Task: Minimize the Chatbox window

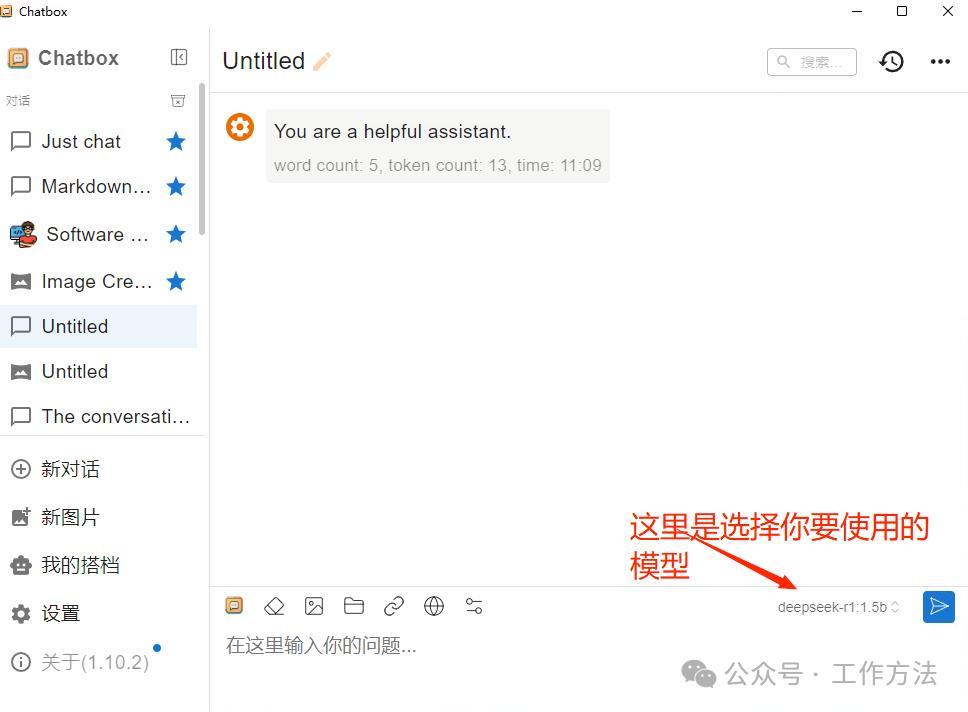Action: pyautogui.click(x=857, y=11)
